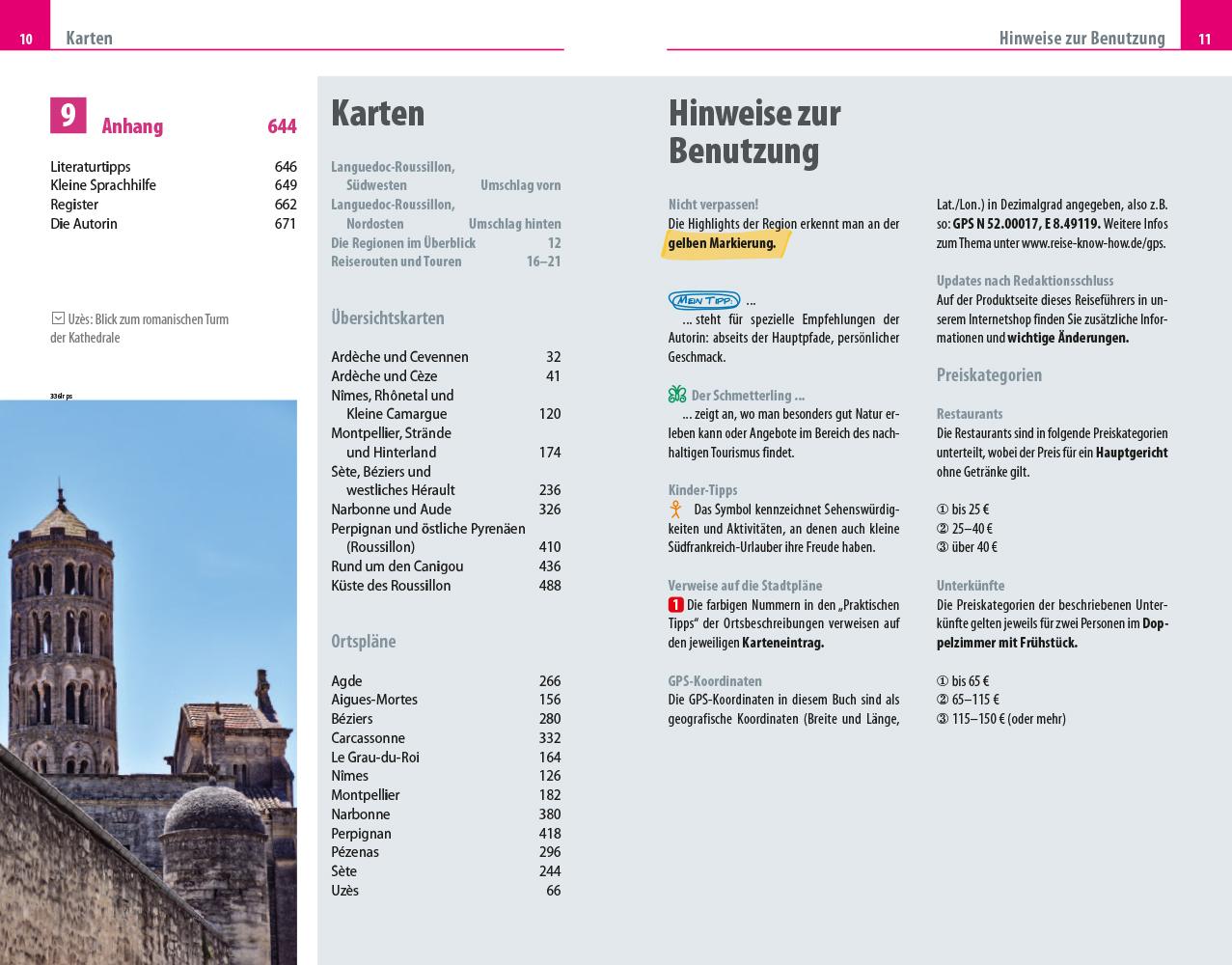Click the page number 11 badge
Screen dimensions: 1232x965
pyautogui.click(x=1207, y=40)
